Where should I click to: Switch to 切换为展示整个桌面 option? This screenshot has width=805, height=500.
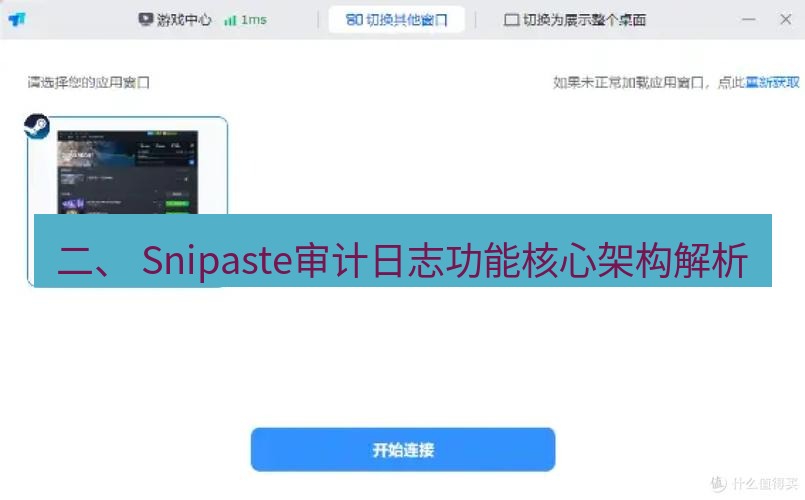tap(575, 20)
